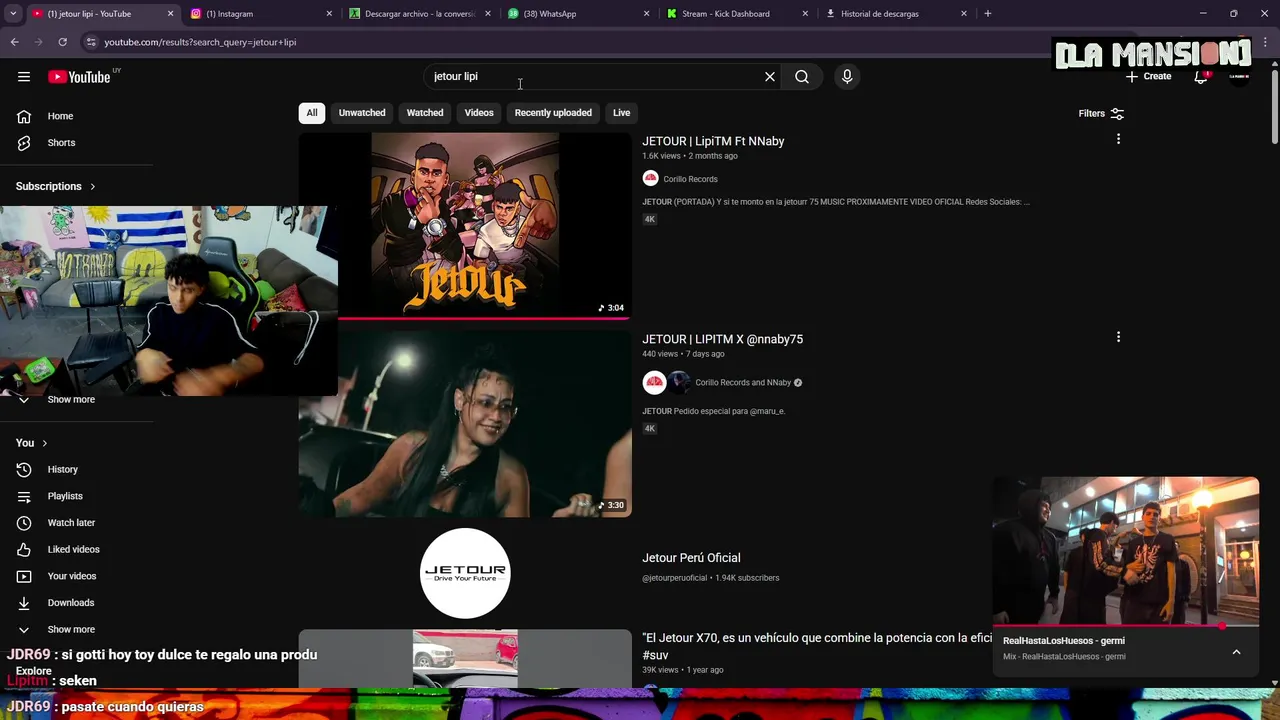Open the tab search dropdown arrow
The width and height of the screenshot is (1280, 720).
tap(13, 14)
